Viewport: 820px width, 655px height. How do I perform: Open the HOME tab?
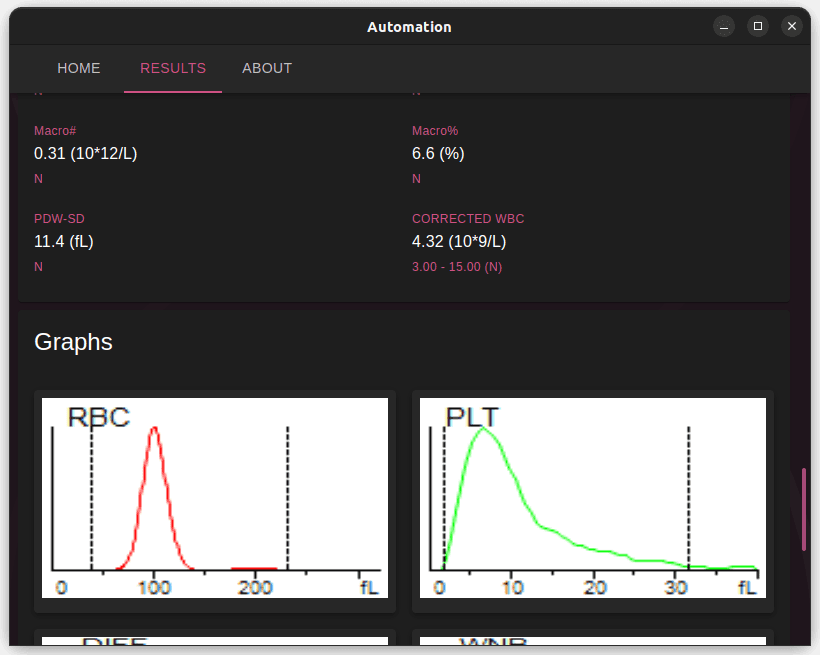coord(79,68)
